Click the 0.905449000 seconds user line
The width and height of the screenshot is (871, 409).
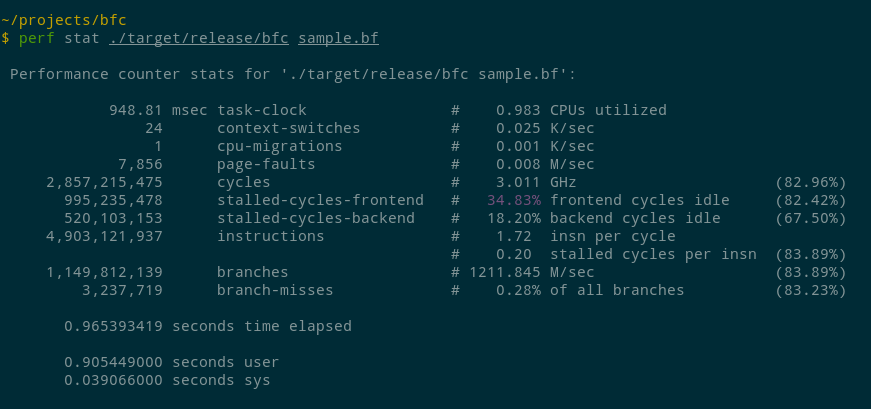click(171, 362)
